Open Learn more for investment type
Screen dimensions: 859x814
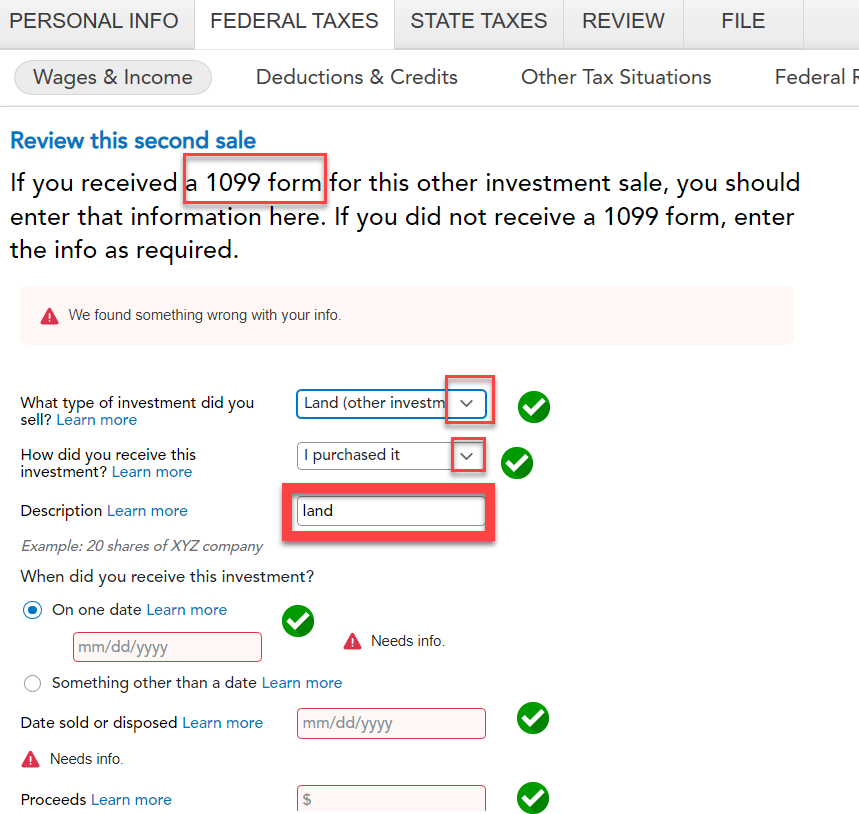[97, 420]
